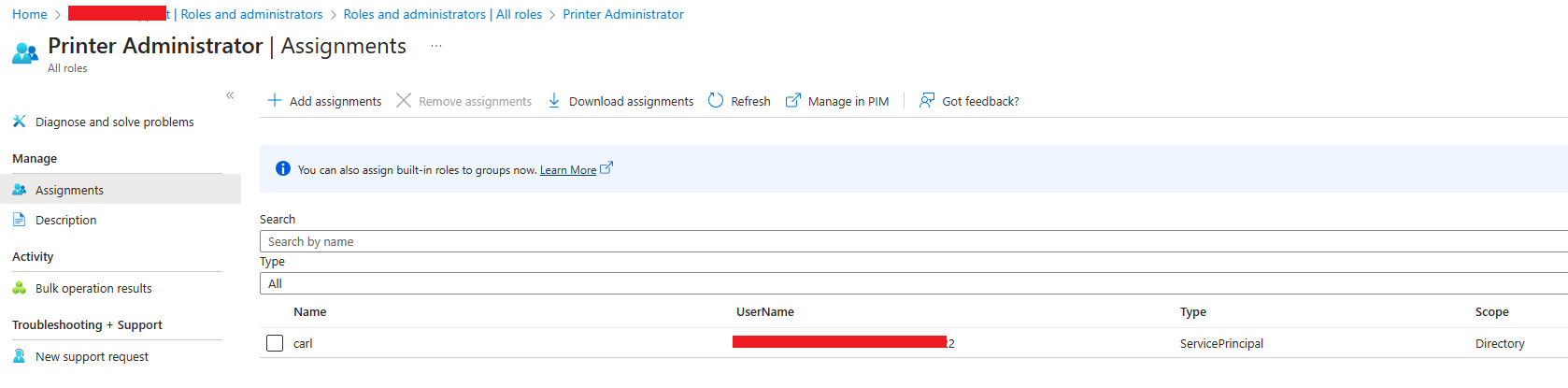Click the Manage in PIM external-link icon
The width and height of the screenshot is (1568, 388).
coord(793,100)
